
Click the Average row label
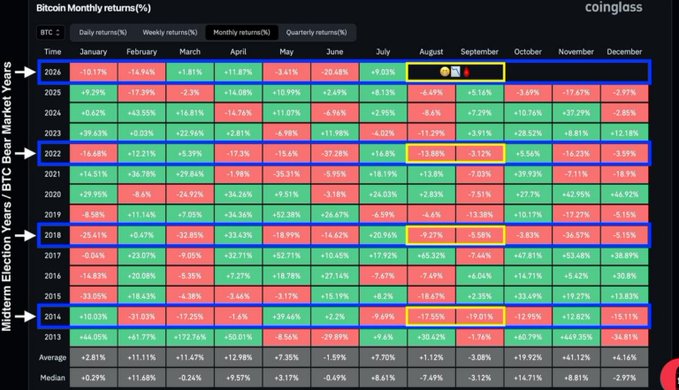[52, 357]
